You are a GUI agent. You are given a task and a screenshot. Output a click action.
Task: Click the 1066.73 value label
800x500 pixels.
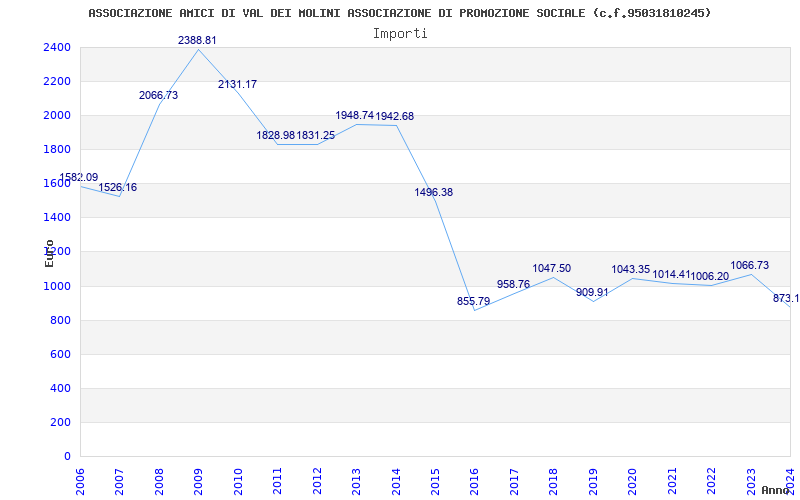[x=749, y=265]
